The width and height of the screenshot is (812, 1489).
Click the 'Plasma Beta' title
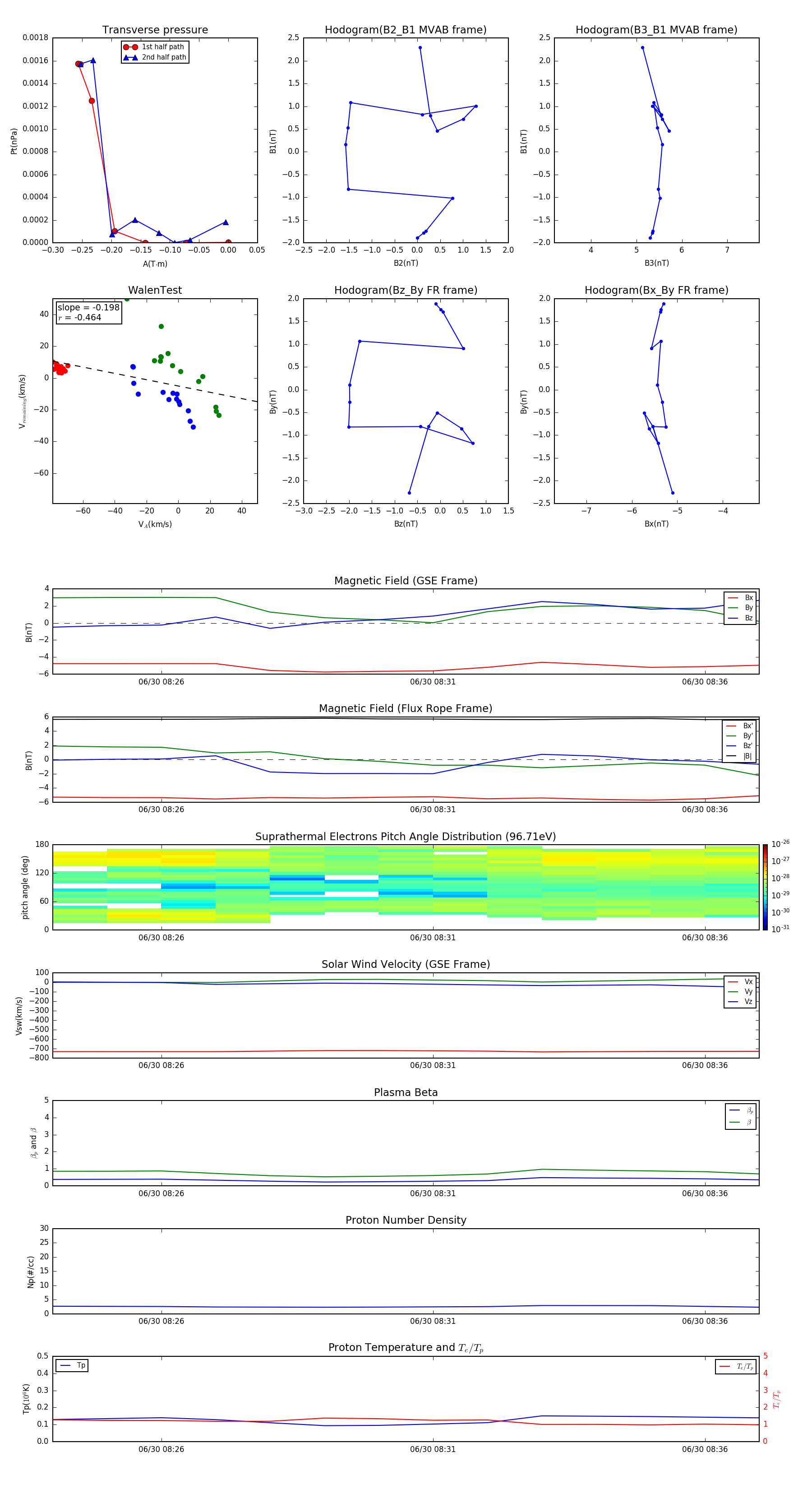click(x=406, y=1092)
